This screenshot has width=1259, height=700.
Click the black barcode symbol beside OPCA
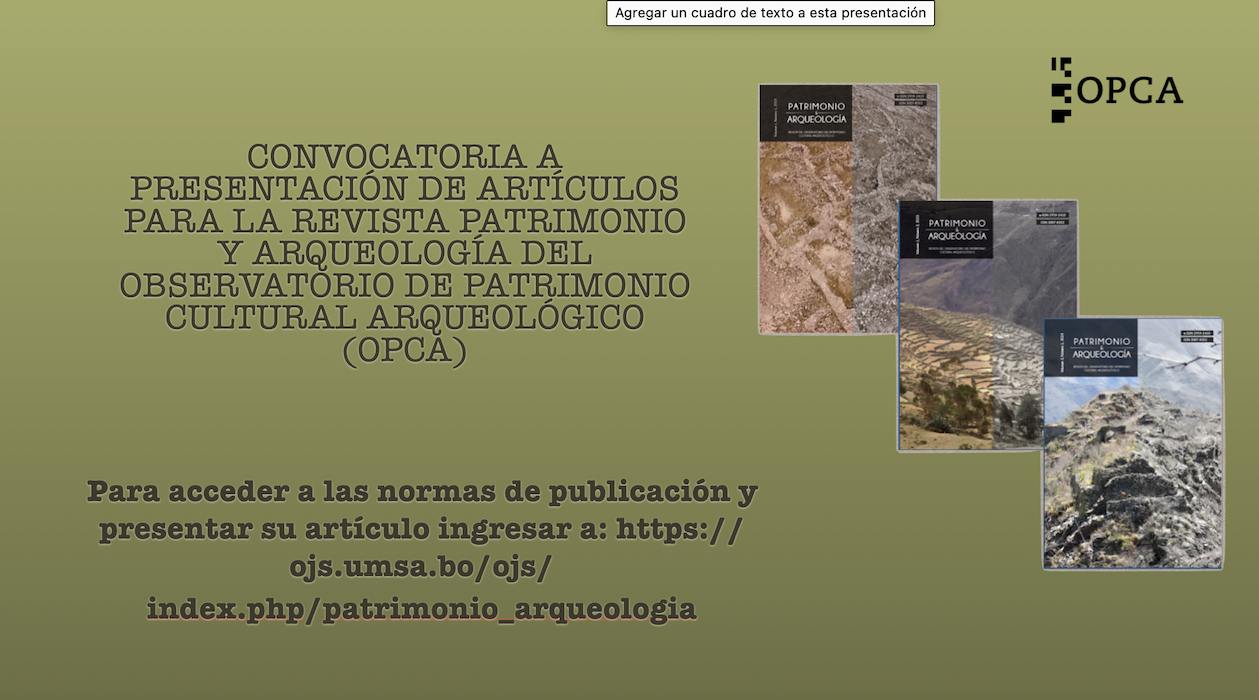coord(1062,91)
